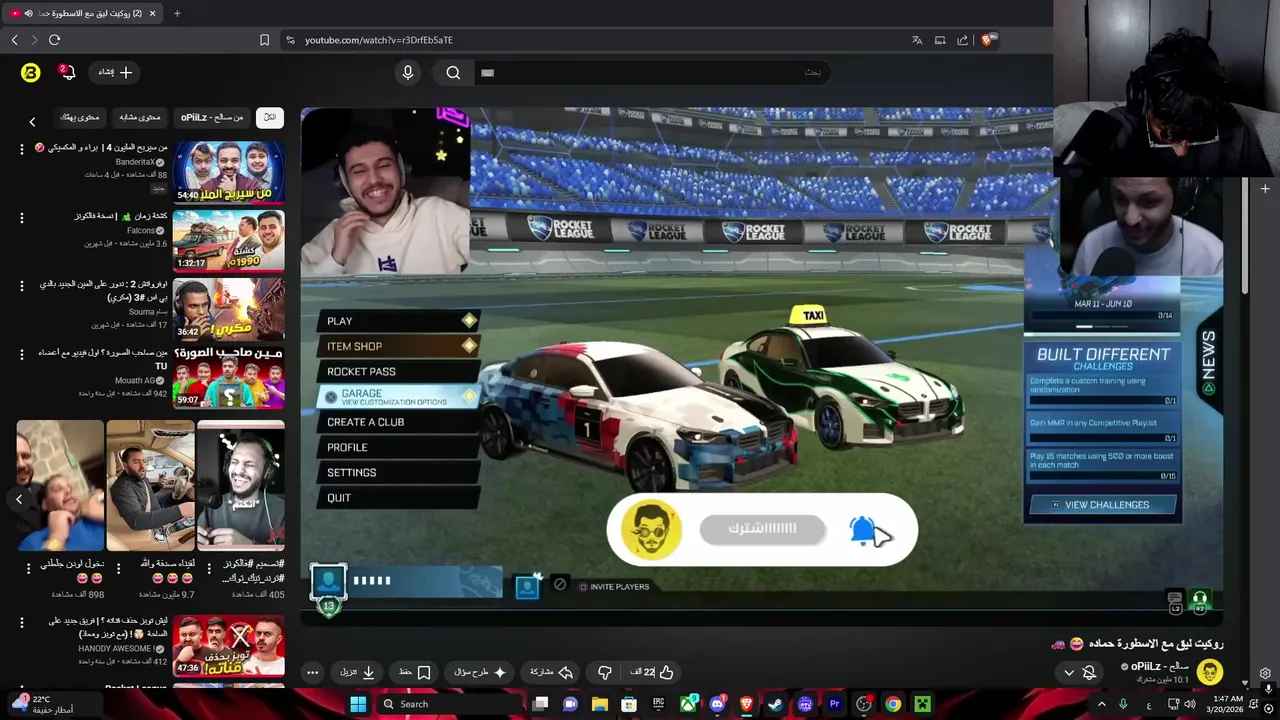Open Adobe Premiere Pro from taskbar
1280x720 pixels.
pyautogui.click(x=834, y=704)
